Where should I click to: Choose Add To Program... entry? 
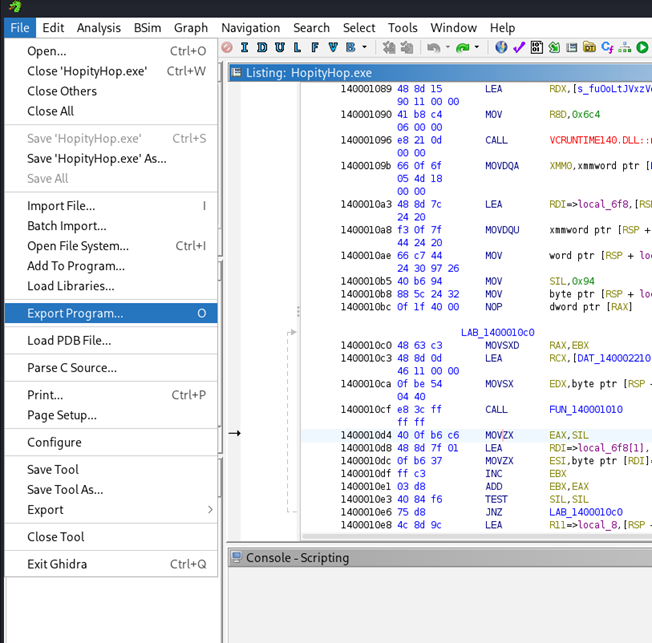(x=111, y=266)
